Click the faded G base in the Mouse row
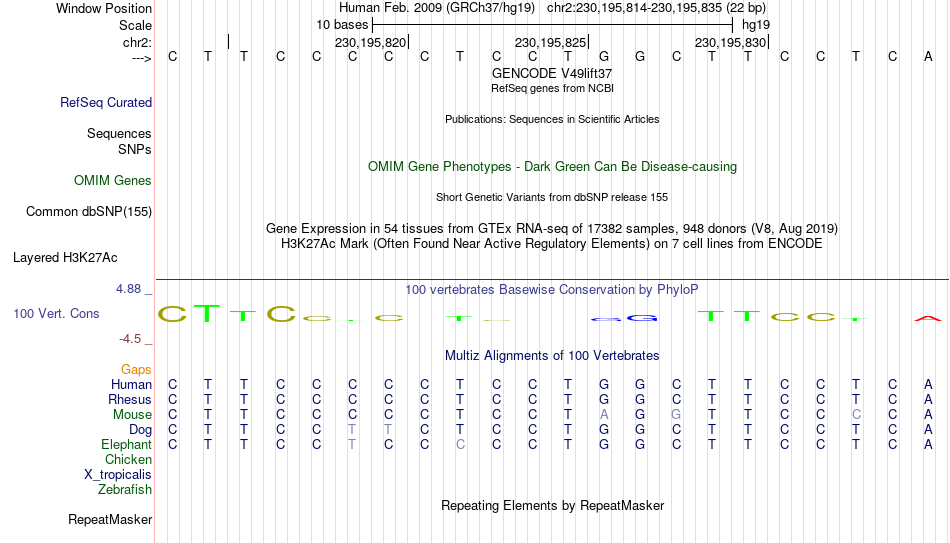This screenshot has height=543, width=950. tap(676, 415)
